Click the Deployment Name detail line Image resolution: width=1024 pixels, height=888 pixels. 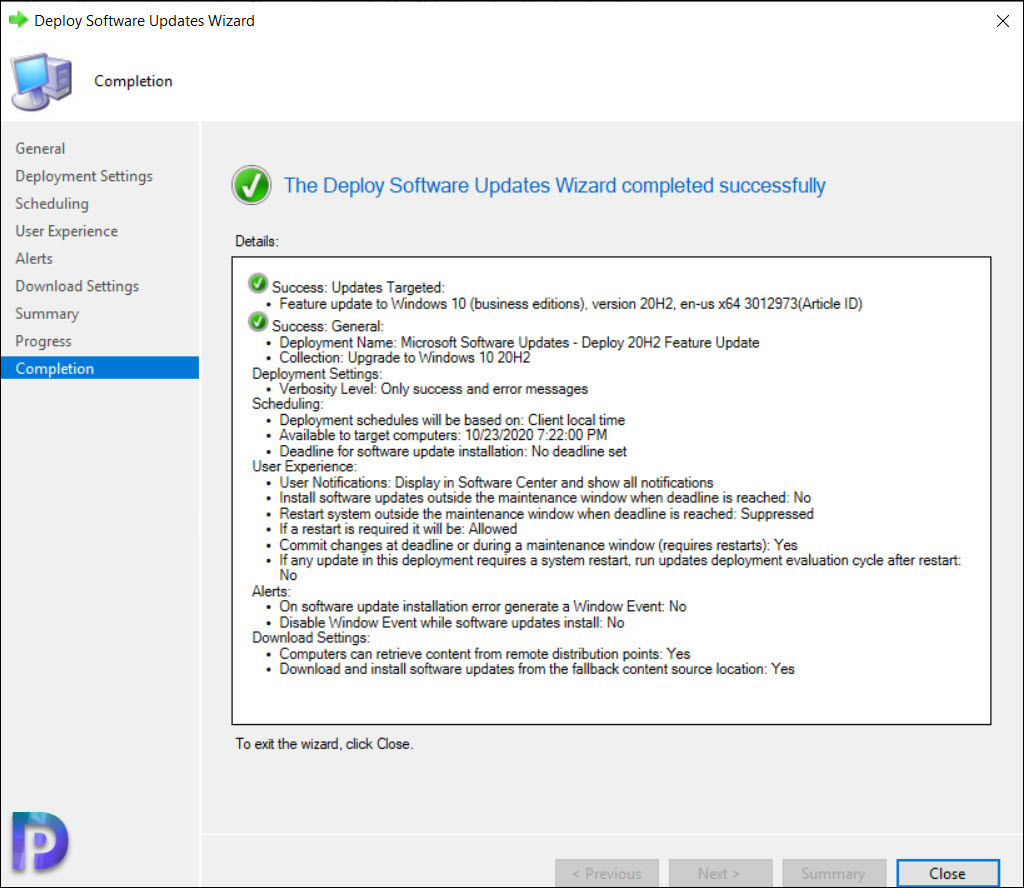(x=519, y=342)
